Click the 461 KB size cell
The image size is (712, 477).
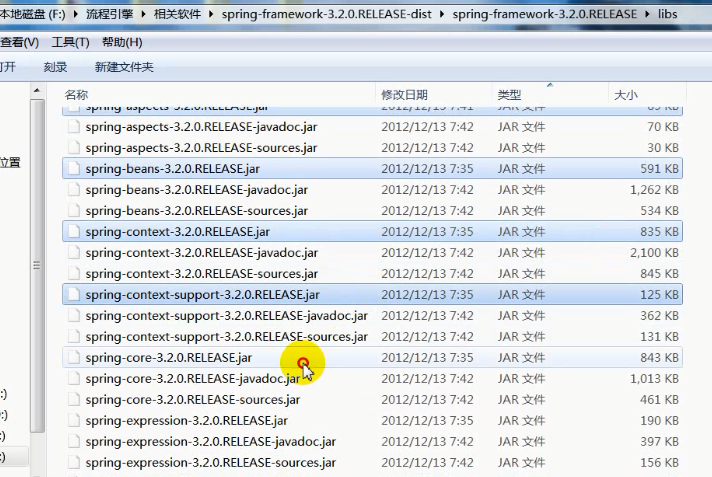pyautogui.click(x=659, y=399)
